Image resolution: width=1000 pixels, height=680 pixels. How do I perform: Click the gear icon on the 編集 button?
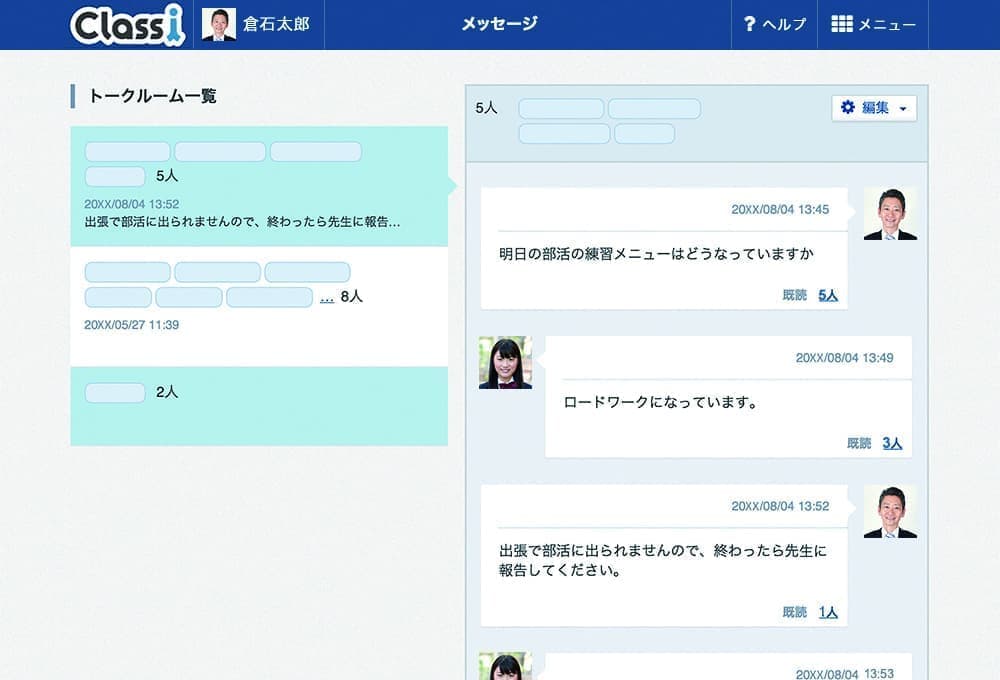pos(846,107)
